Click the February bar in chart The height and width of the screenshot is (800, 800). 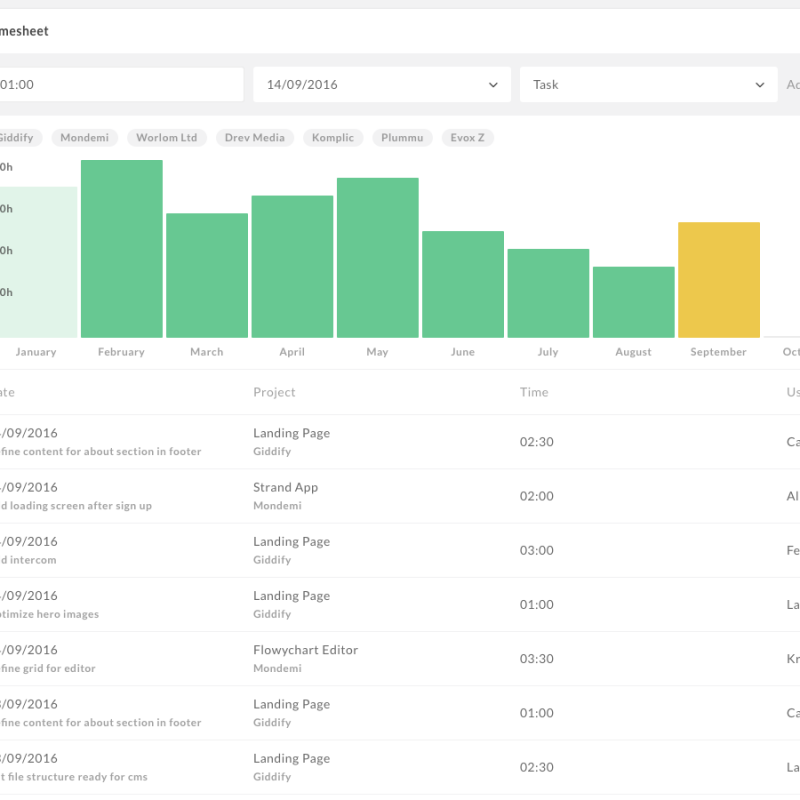pos(121,250)
